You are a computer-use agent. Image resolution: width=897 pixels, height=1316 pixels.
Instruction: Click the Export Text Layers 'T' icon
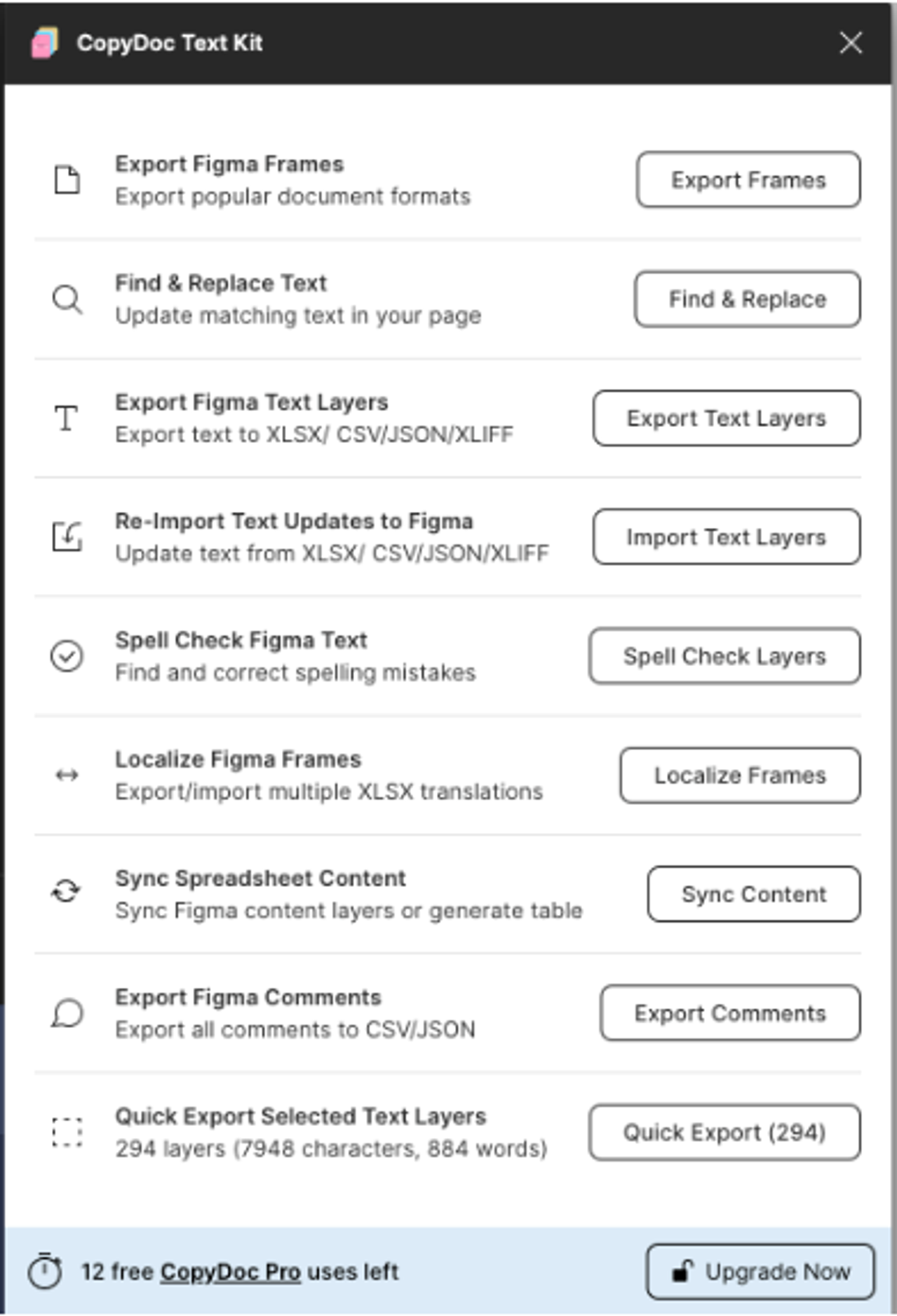[66, 419]
